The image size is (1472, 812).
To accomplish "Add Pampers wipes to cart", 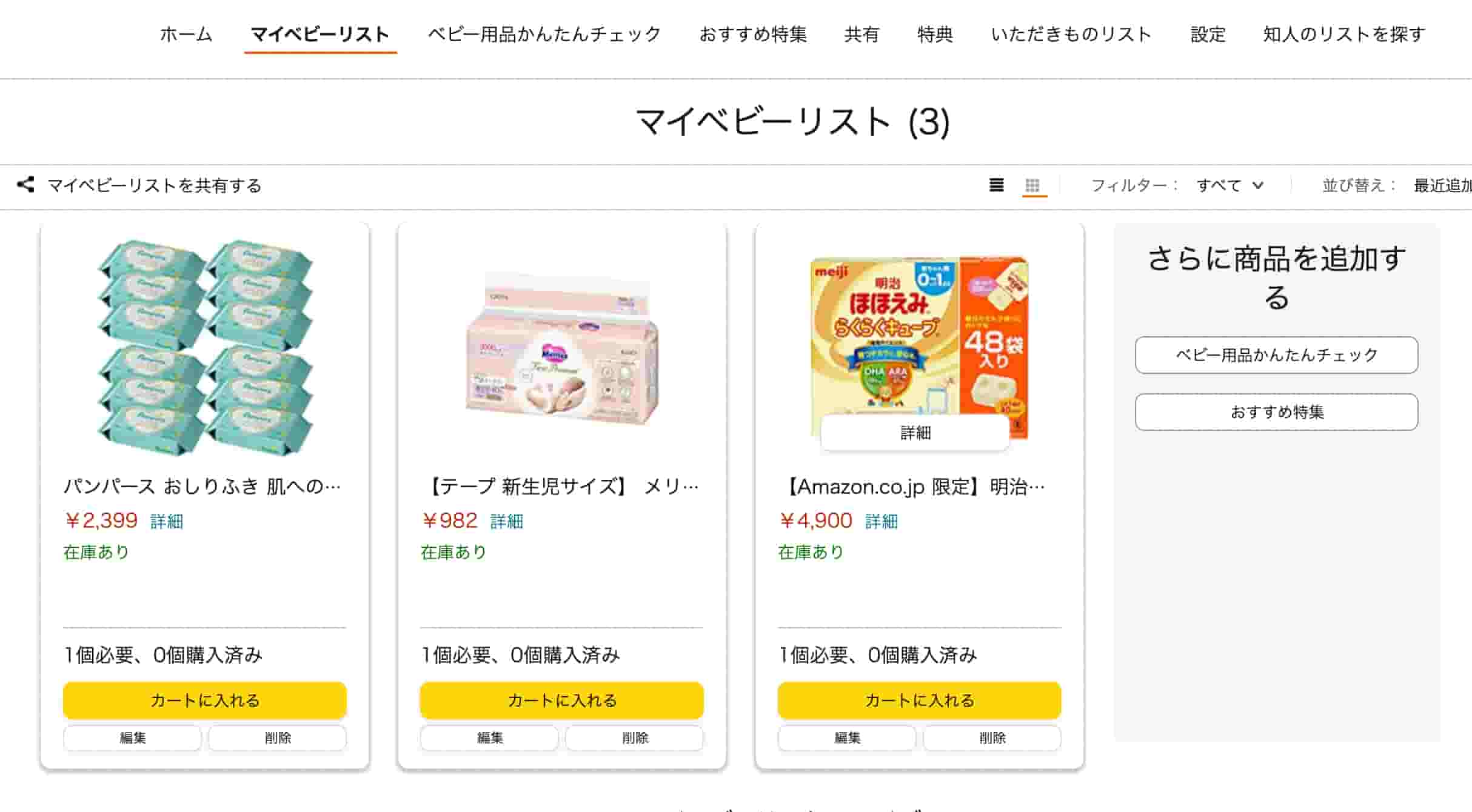I will click(204, 701).
